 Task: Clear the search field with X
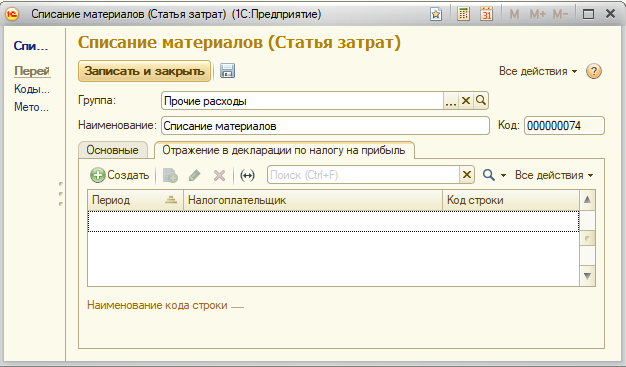[467, 175]
